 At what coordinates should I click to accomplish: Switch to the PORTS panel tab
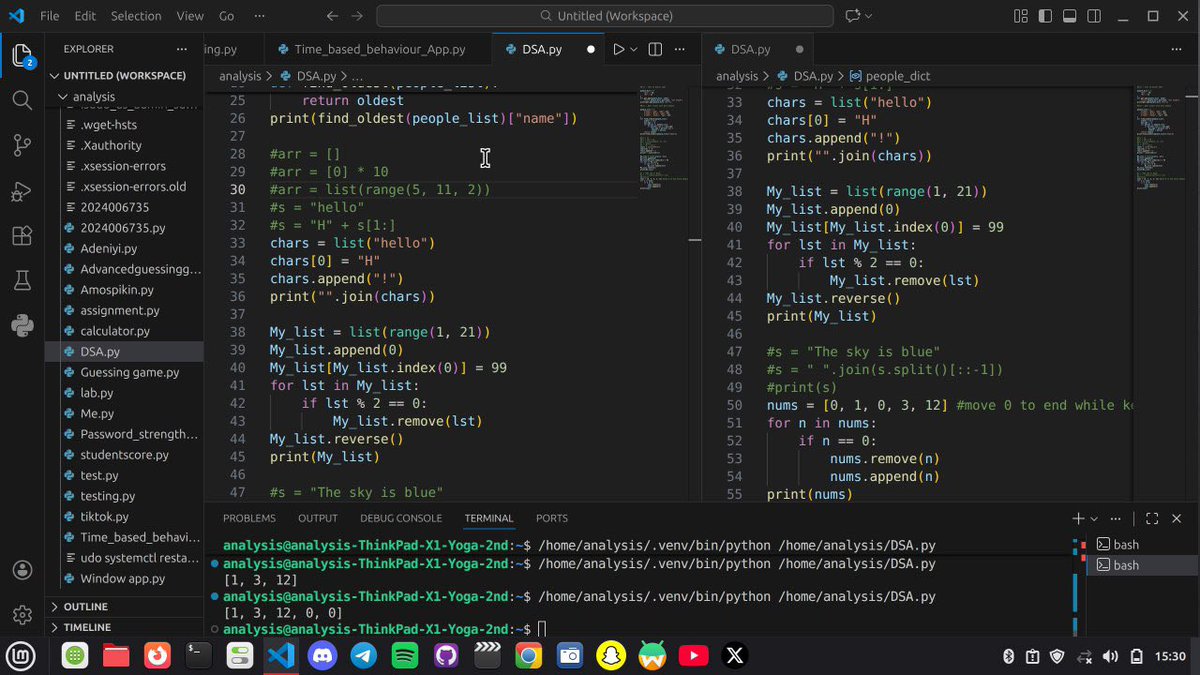point(552,518)
